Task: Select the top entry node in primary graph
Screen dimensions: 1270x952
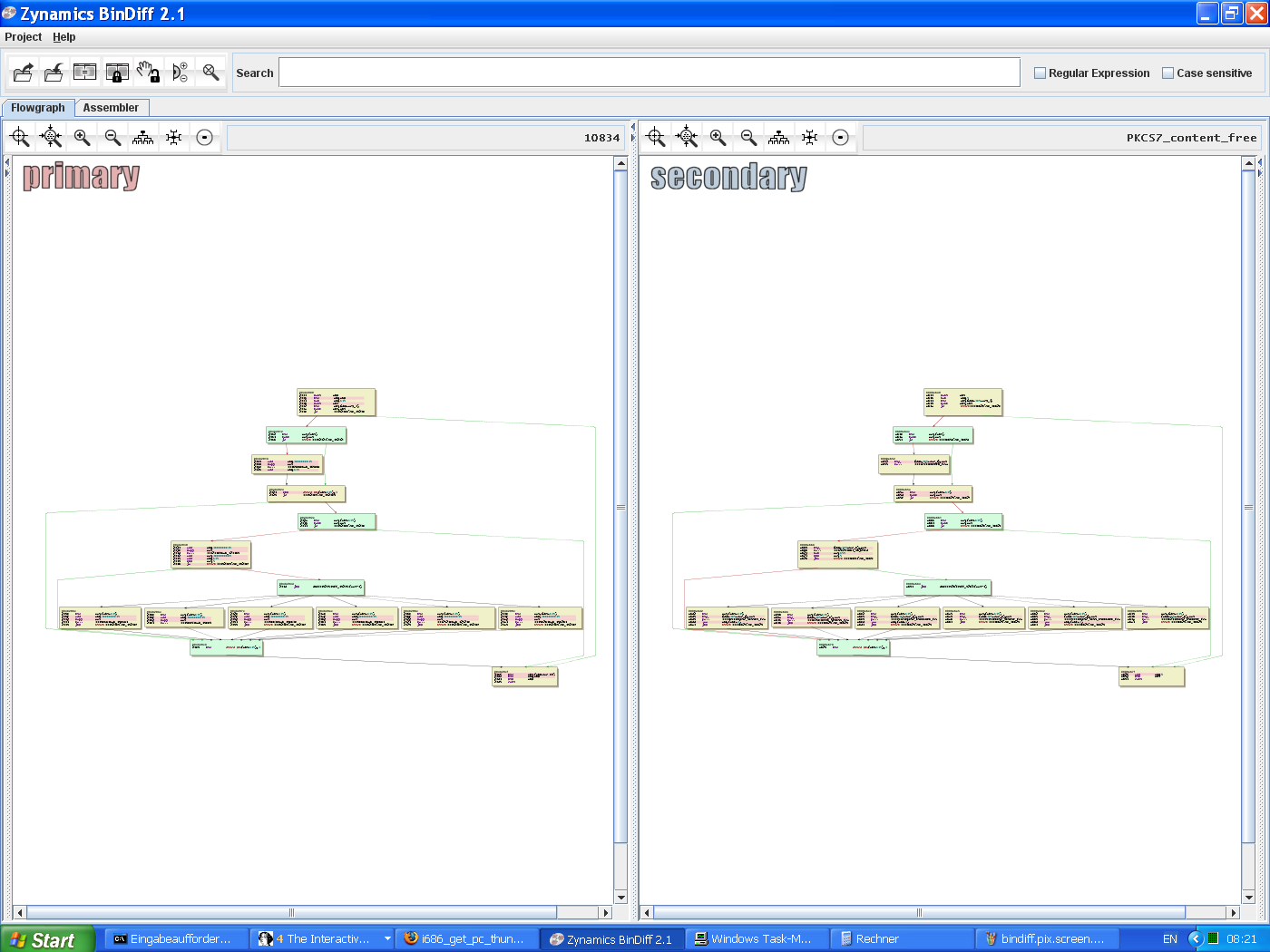Action: tap(337, 403)
